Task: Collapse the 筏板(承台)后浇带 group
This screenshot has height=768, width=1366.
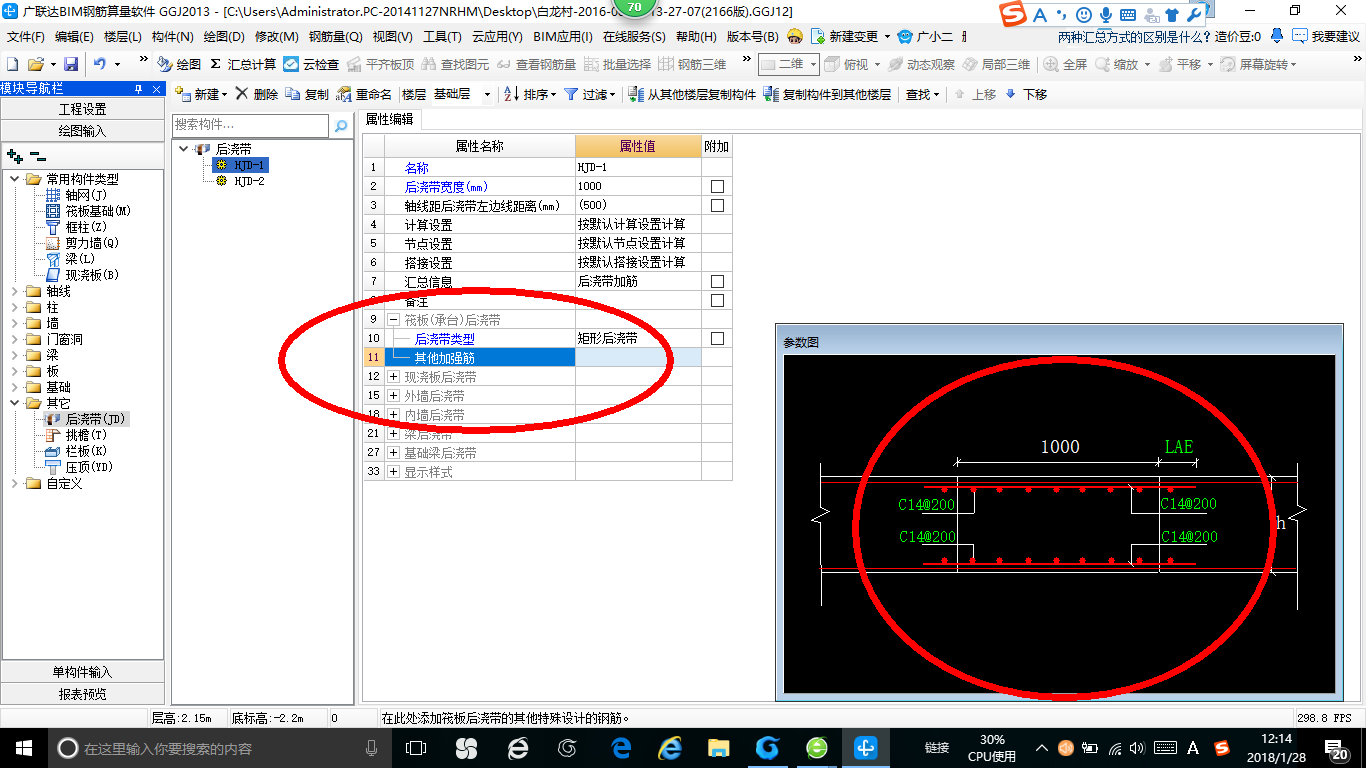Action: [393, 320]
